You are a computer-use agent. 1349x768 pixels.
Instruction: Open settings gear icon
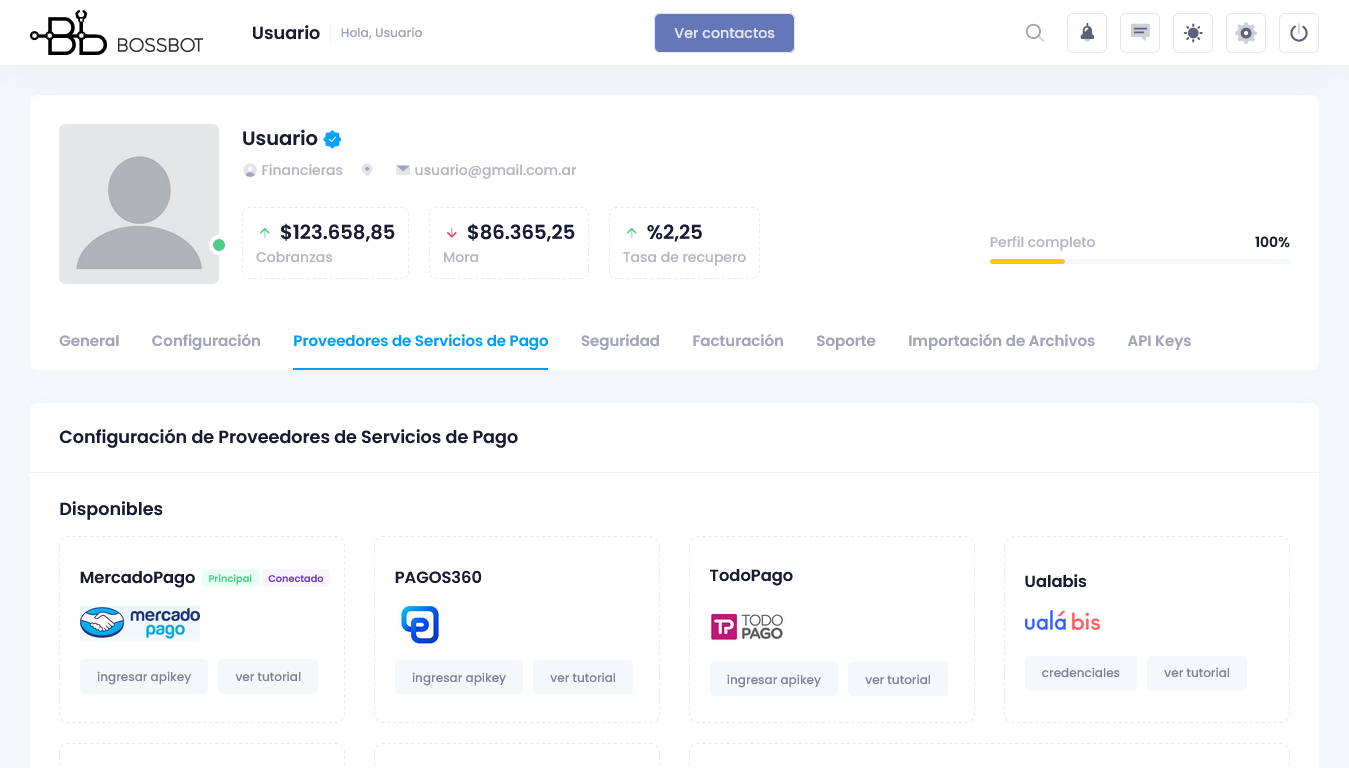(1246, 33)
